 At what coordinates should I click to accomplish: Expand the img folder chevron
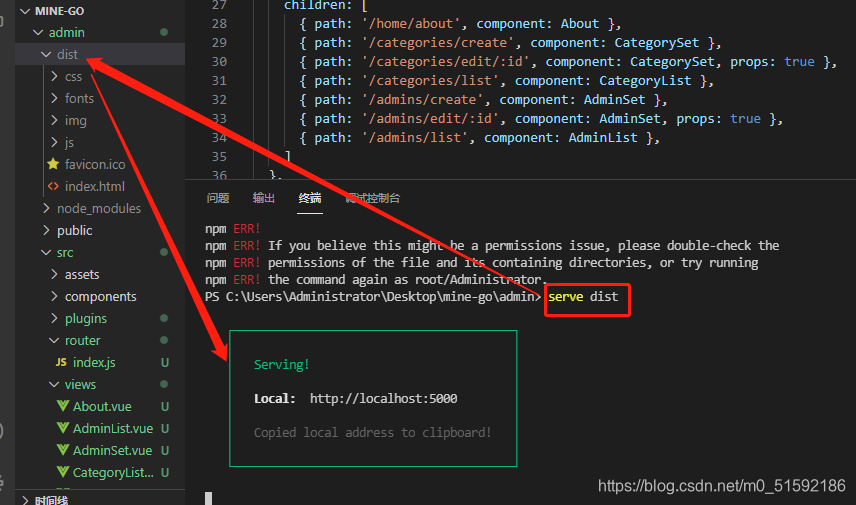54,120
